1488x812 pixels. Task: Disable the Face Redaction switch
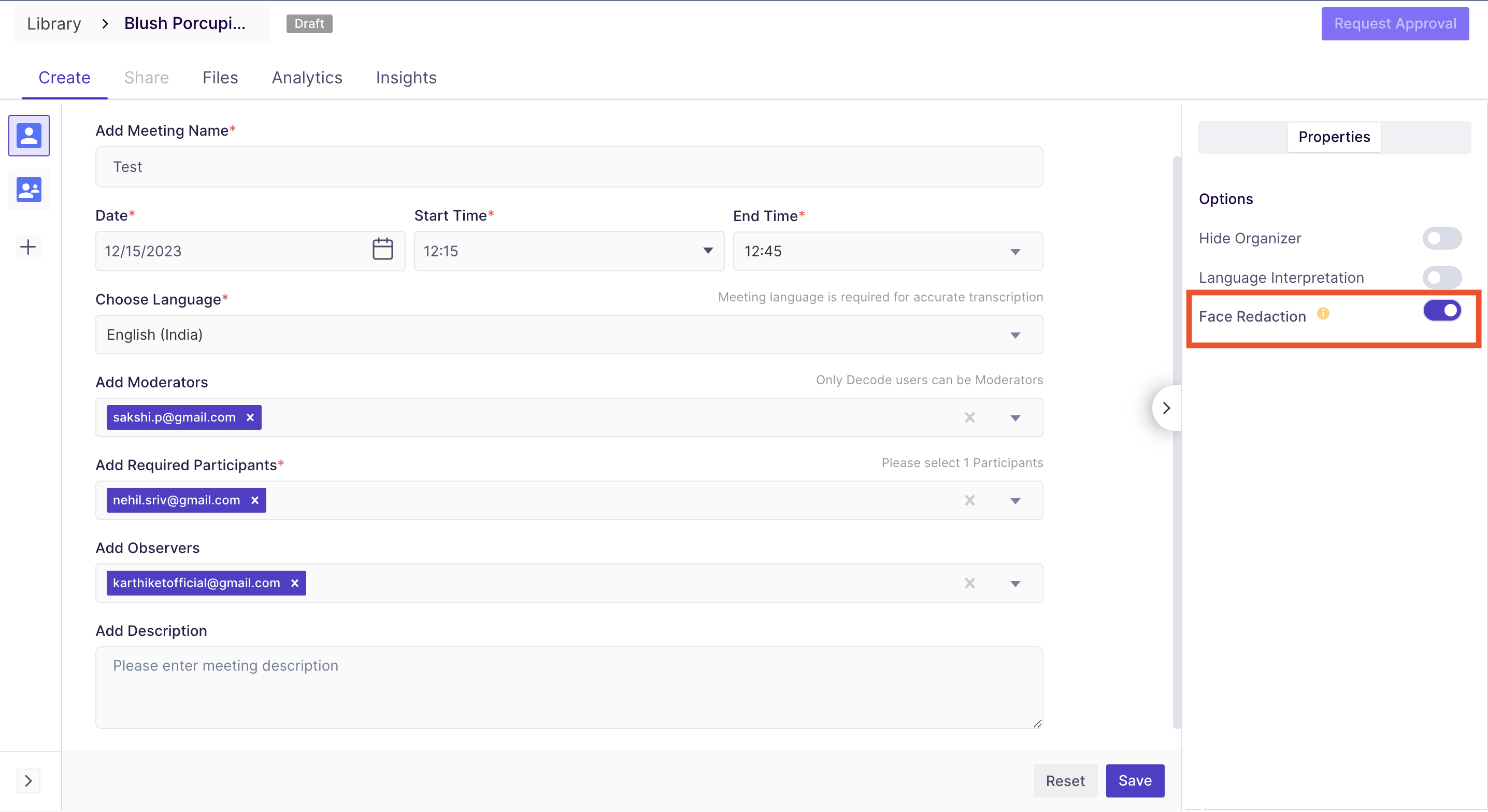click(1442, 311)
